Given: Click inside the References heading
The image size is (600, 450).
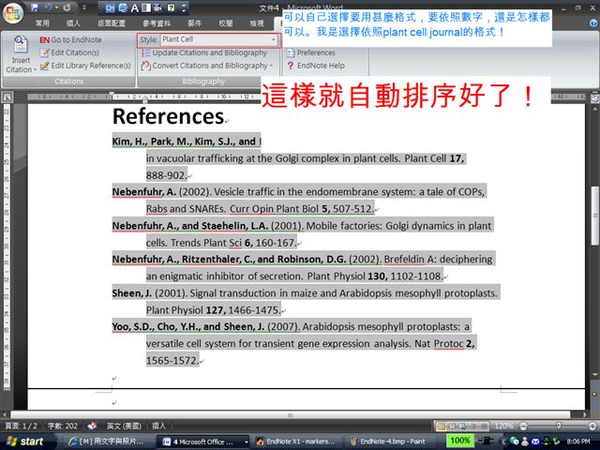Looking at the screenshot, I should [x=168, y=116].
